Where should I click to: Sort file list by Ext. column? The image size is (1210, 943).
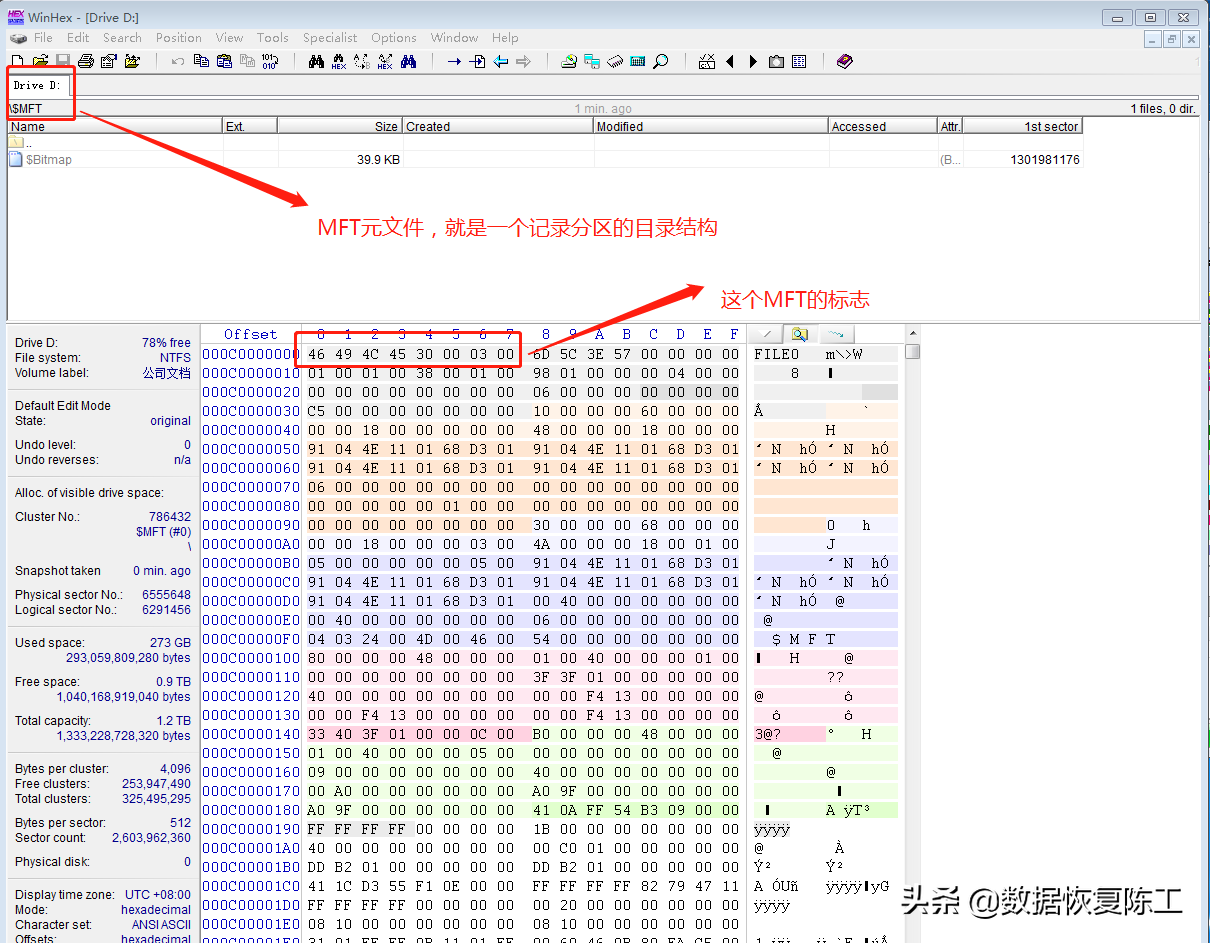(x=250, y=126)
